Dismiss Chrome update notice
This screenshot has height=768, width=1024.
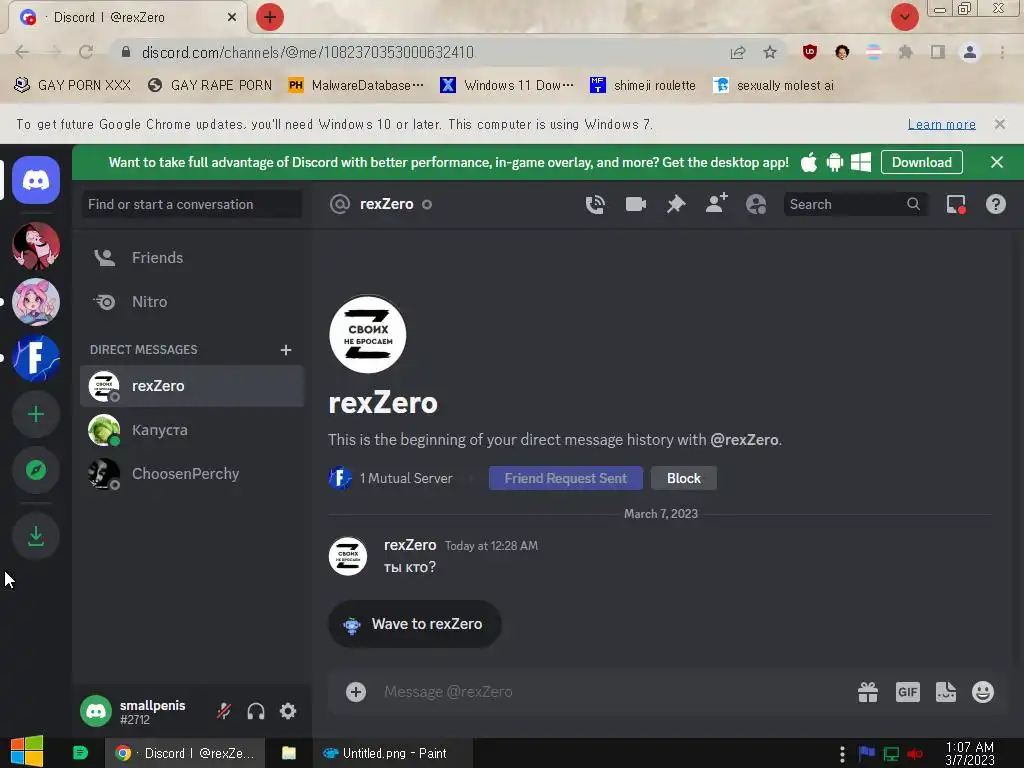click(x=1000, y=124)
